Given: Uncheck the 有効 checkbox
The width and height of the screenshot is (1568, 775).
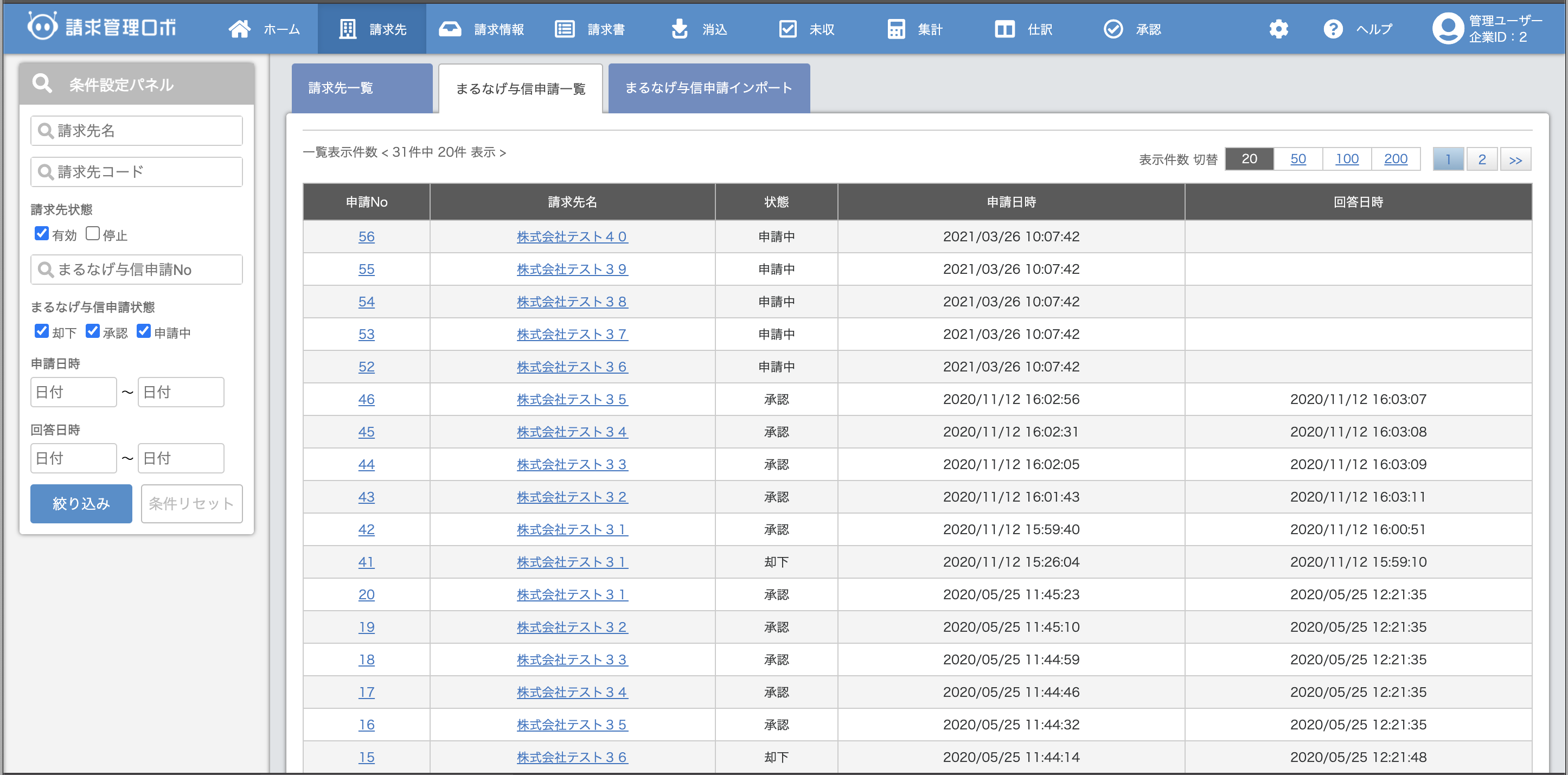Looking at the screenshot, I should (41, 234).
